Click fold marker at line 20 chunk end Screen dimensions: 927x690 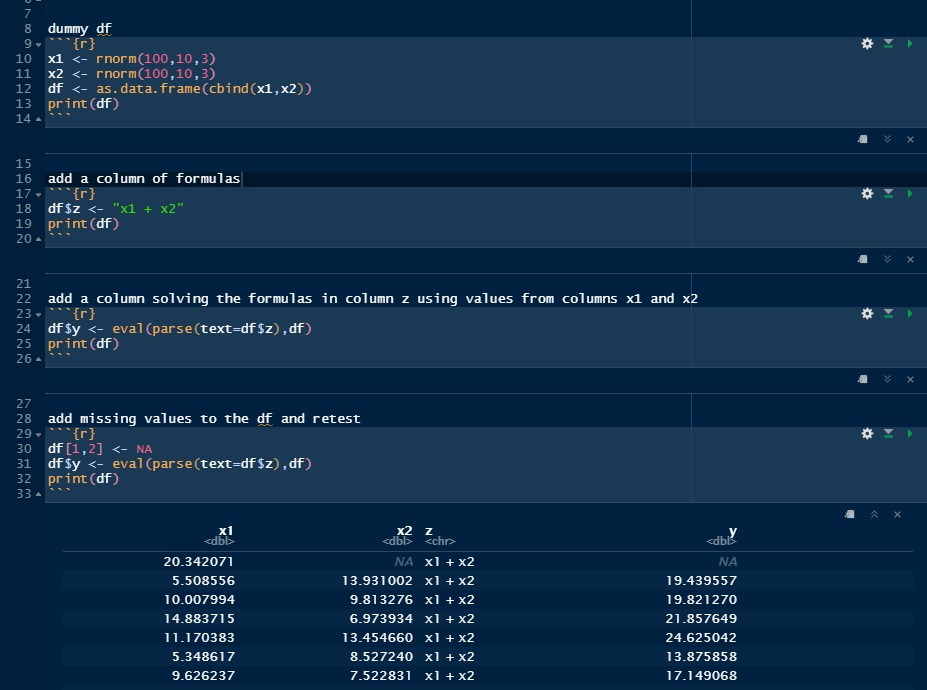tap(38, 239)
